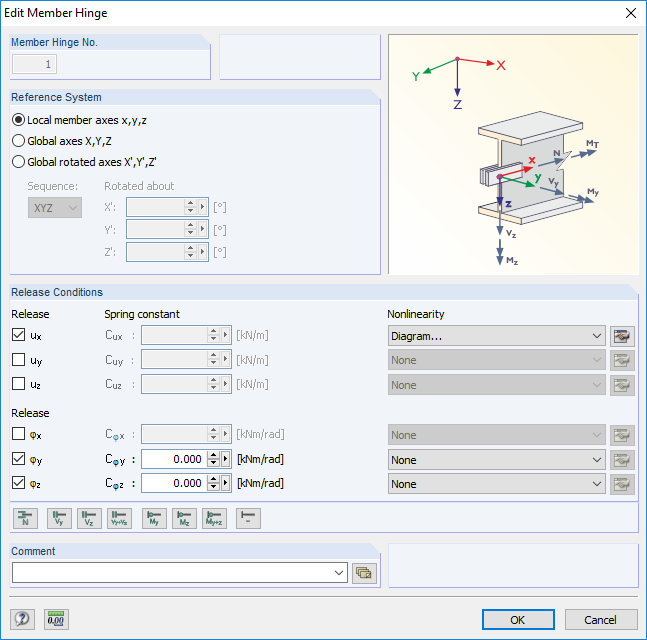The height and width of the screenshot is (640, 647).
Task: Uncheck the ux release checkbox
Action: 18,335
